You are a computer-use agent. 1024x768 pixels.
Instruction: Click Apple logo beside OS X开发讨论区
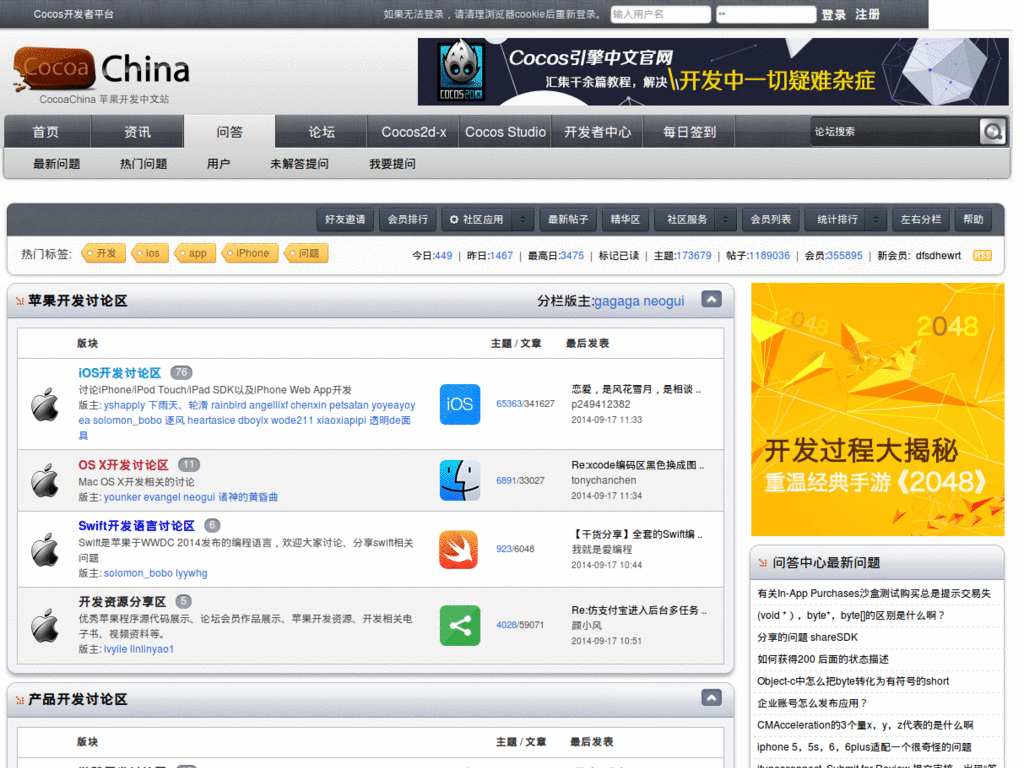coord(45,480)
